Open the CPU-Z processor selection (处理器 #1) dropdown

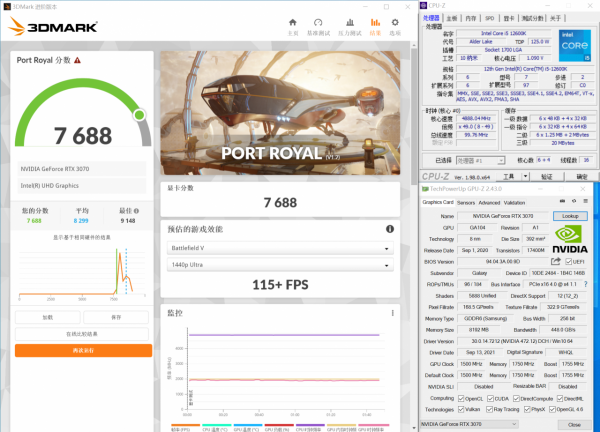[x=481, y=160]
